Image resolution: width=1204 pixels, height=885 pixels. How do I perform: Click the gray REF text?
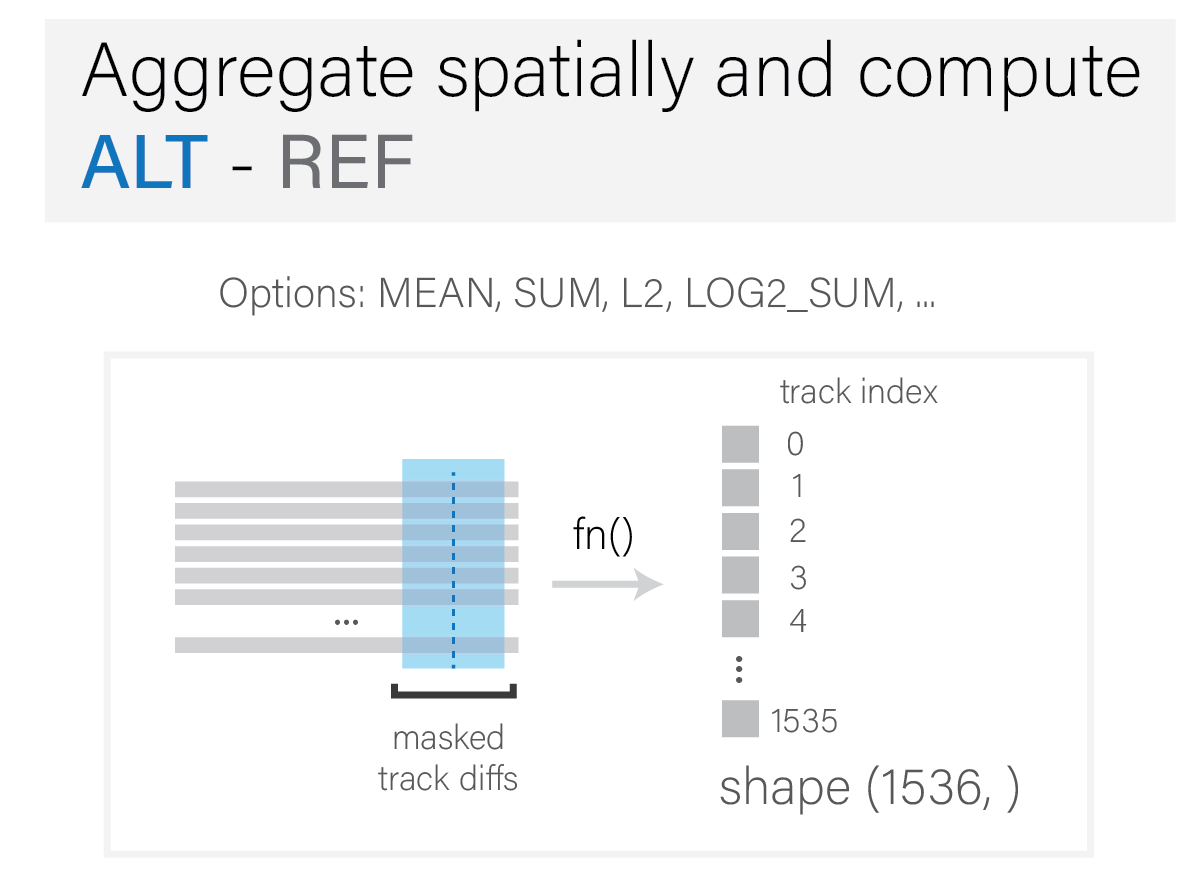(x=344, y=162)
